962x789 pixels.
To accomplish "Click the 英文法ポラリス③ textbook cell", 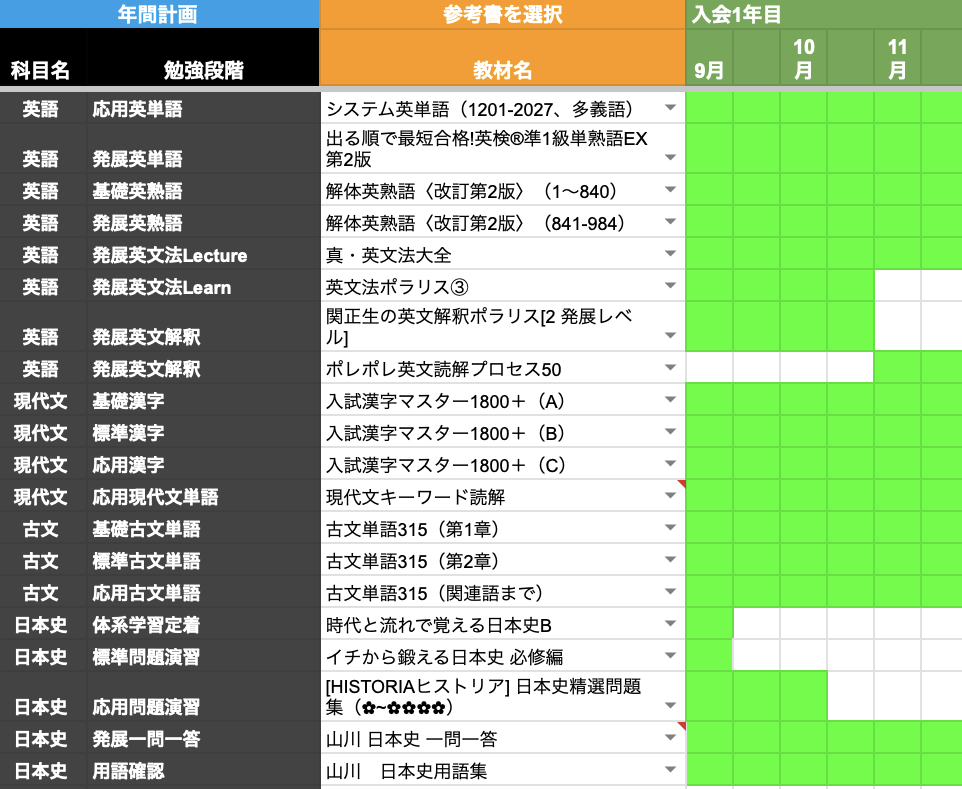I will pyautogui.click(x=502, y=285).
